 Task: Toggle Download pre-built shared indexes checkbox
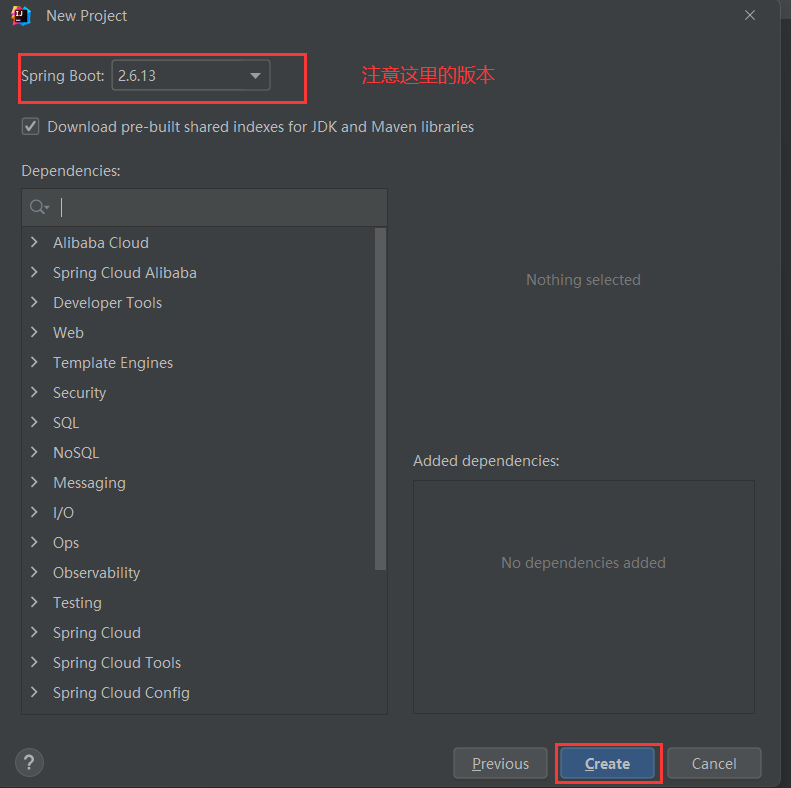pyautogui.click(x=30, y=126)
